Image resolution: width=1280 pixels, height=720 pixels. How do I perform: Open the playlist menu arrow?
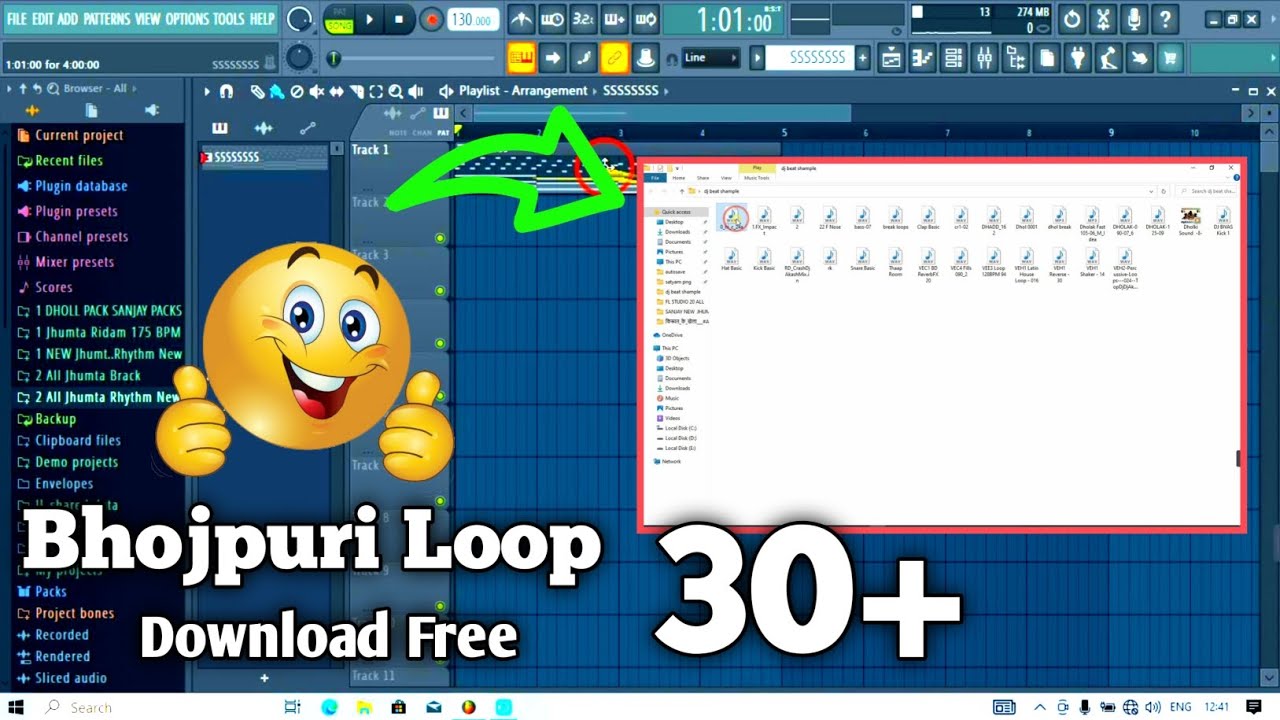point(207,91)
